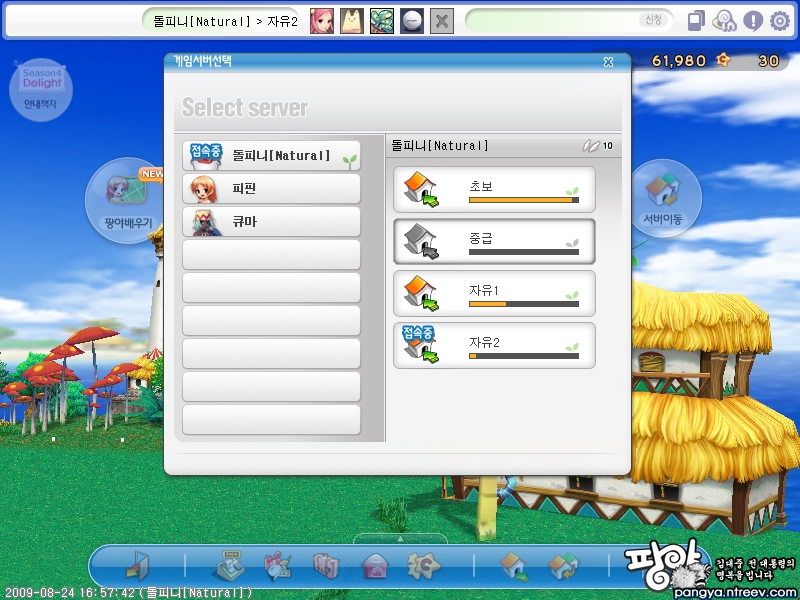Click the exit door icon in bottom bar
This screenshot has width=800, height=600.
(x=137, y=566)
